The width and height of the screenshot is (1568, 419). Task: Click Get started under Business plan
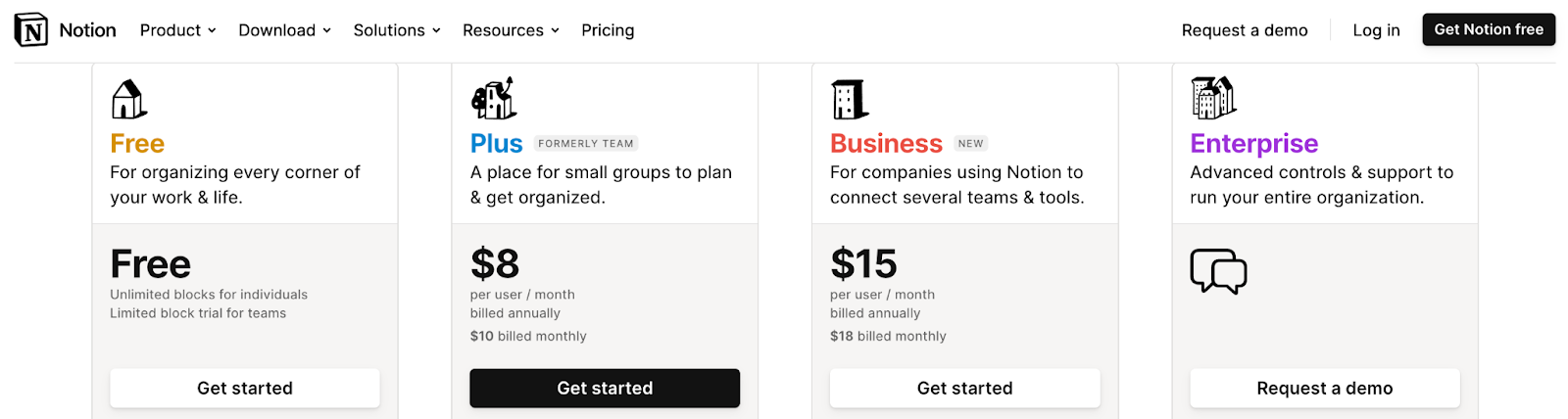click(964, 389)
